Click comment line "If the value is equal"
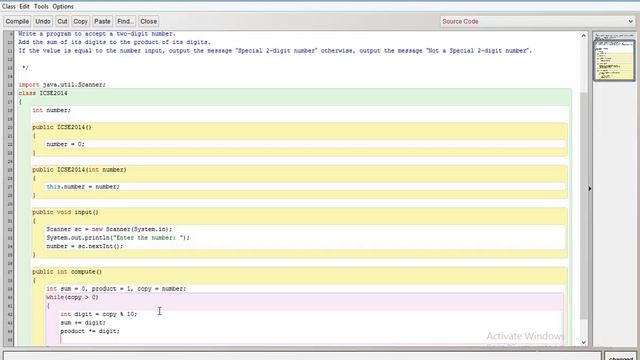Viewport: 640px width, 360px height. pos(275,51)
